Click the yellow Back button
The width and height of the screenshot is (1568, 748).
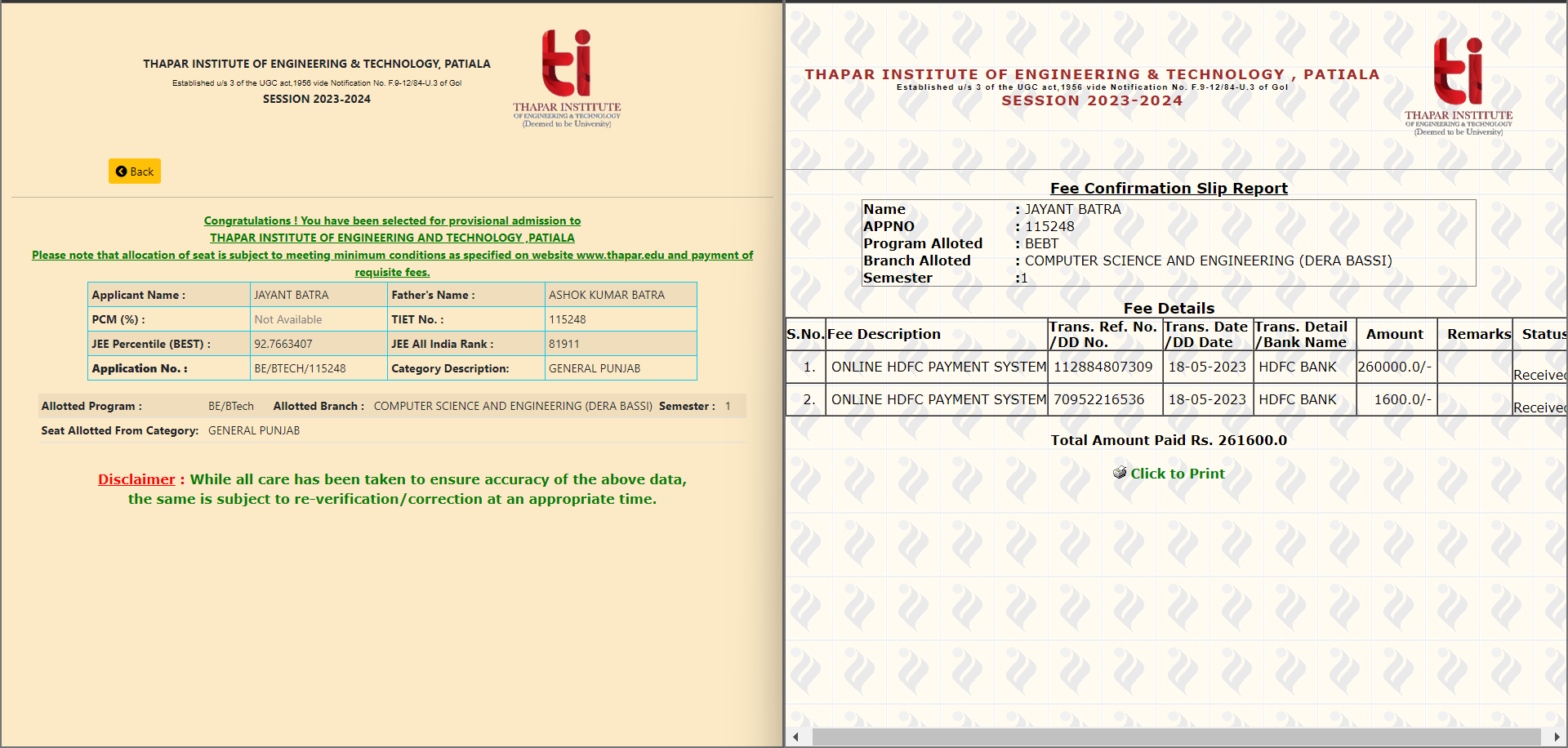135,171
